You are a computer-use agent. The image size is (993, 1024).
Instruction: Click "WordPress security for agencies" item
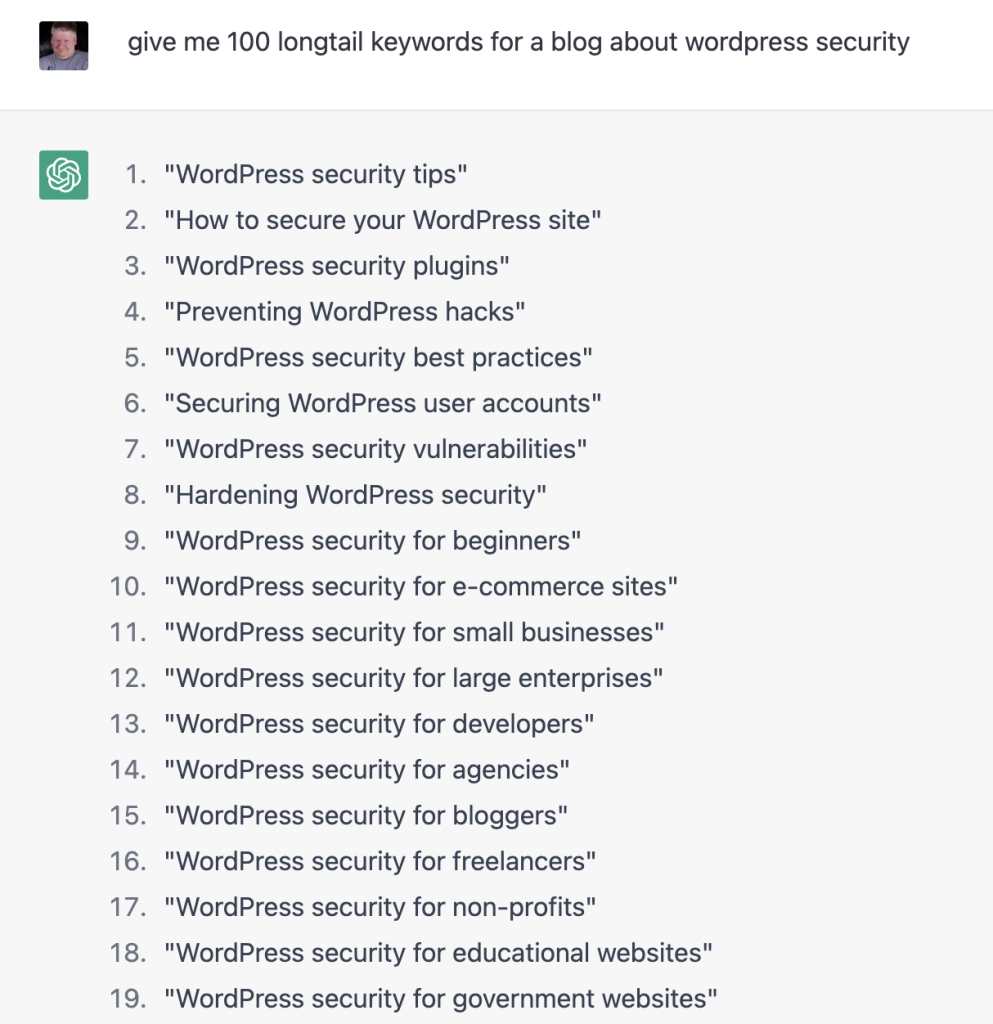[367, 770]
